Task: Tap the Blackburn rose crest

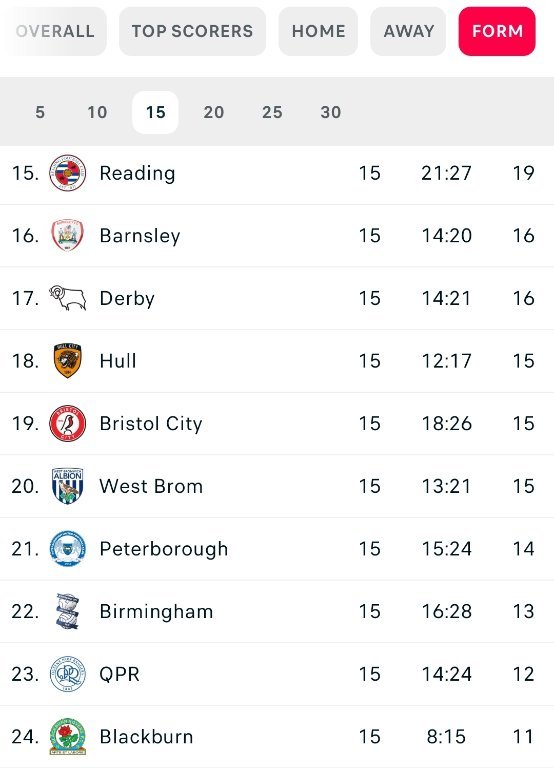Action: coord(68,737)
